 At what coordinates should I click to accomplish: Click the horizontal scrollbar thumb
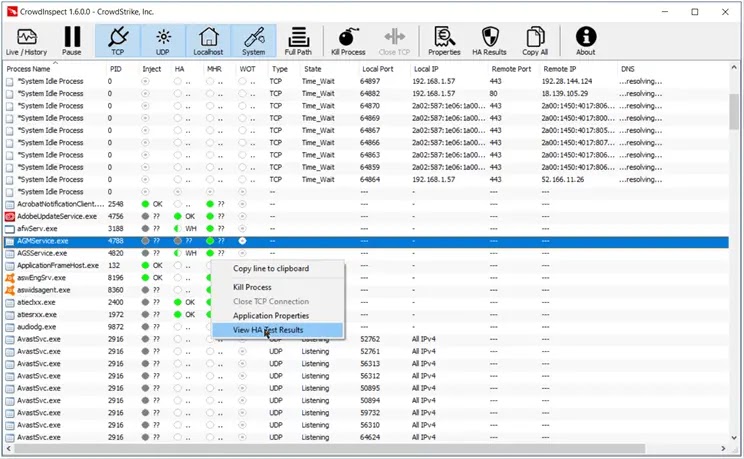click(x=329, y=449)
